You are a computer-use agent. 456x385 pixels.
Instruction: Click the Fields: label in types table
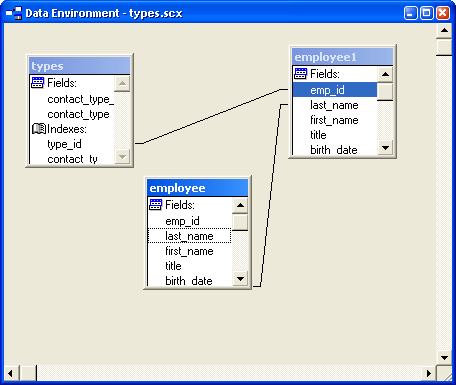62,83
